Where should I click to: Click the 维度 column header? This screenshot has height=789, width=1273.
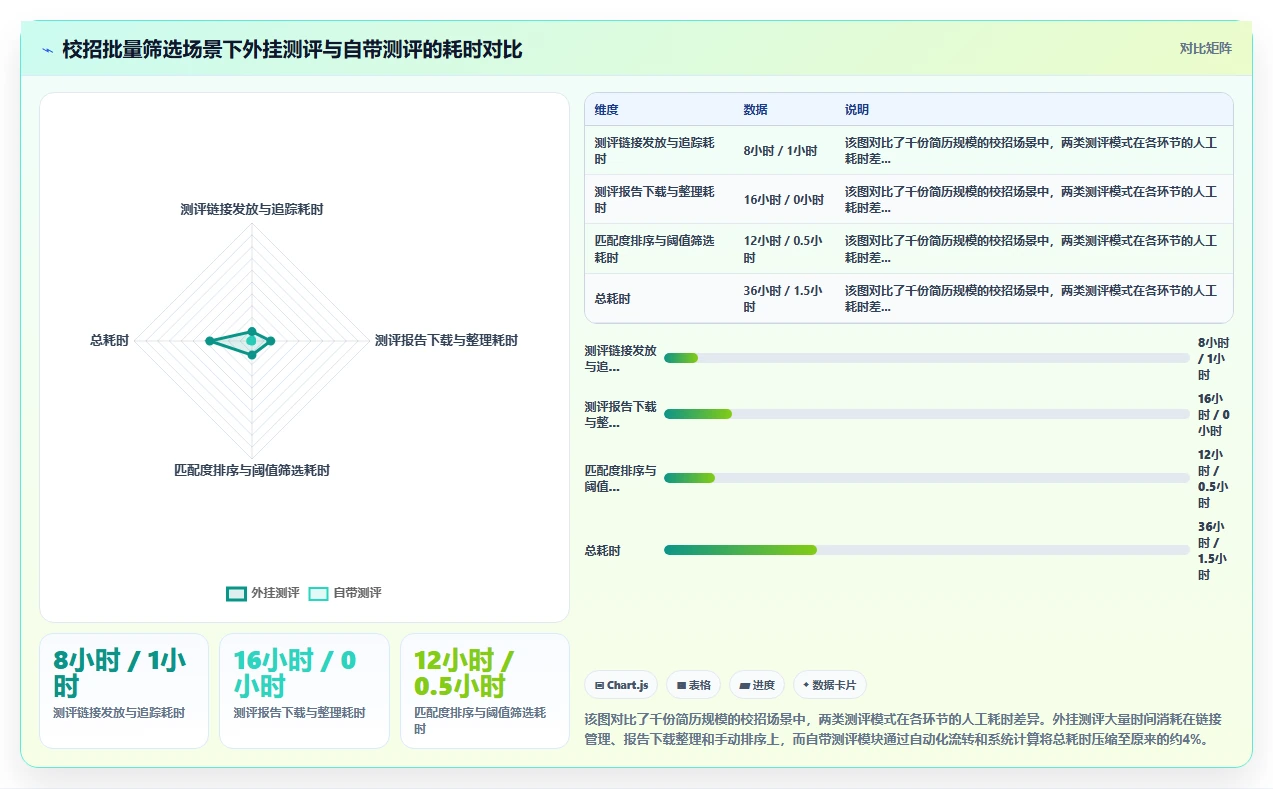[606, 110]
